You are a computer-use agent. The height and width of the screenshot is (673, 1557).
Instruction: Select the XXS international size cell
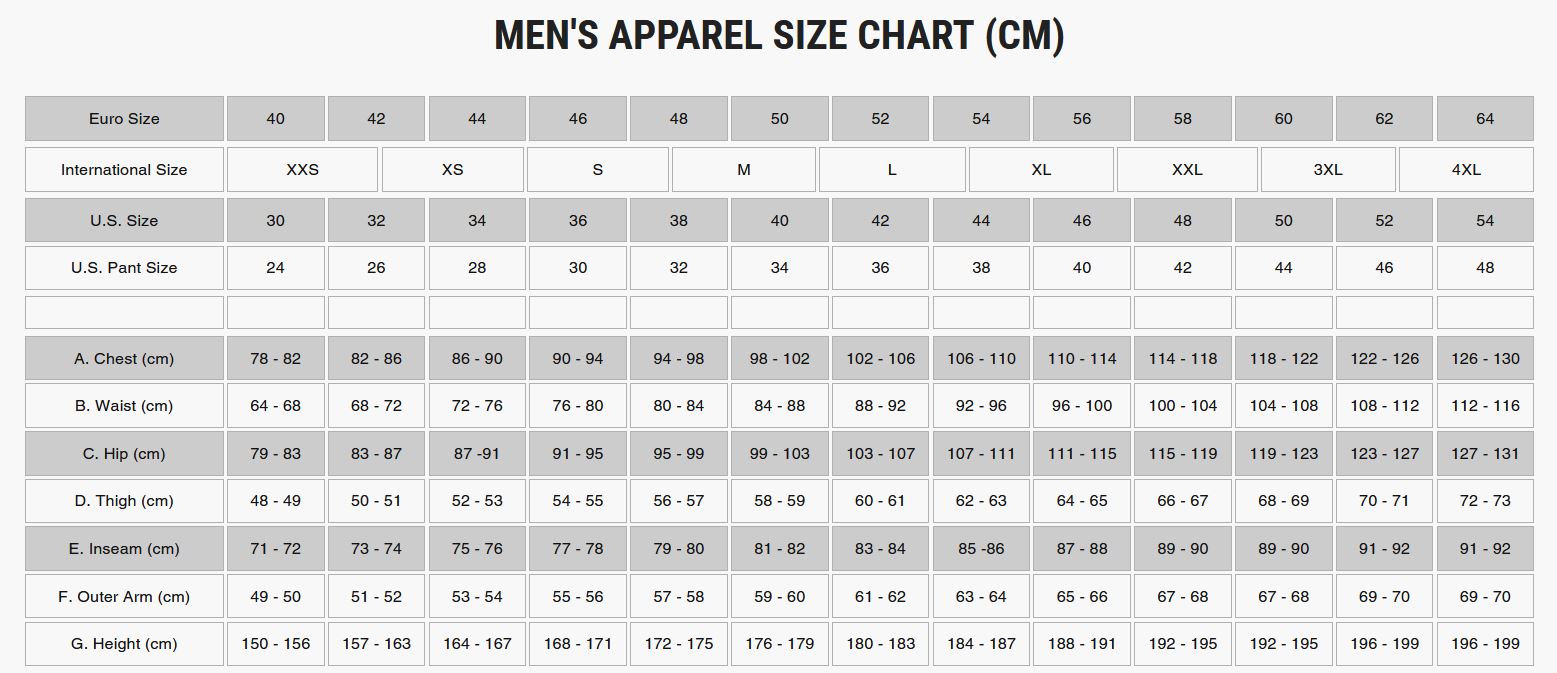point(302,170)
